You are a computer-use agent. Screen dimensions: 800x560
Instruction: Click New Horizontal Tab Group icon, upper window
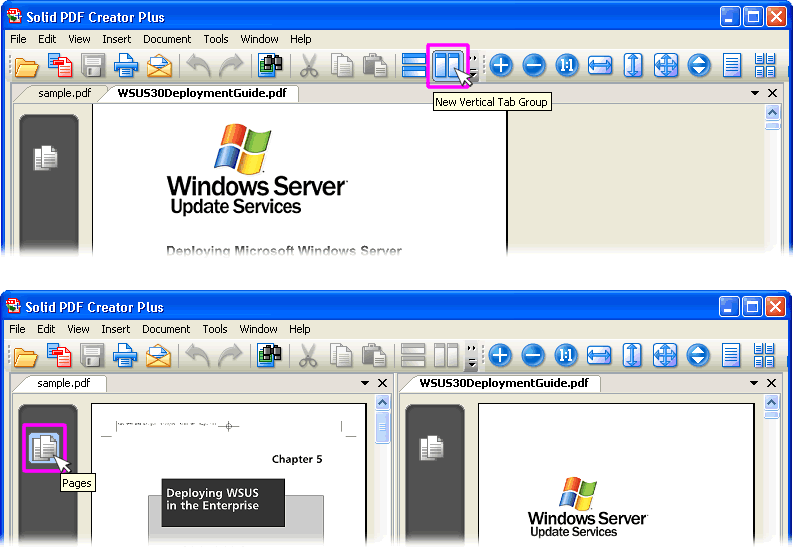pos(413,65)
